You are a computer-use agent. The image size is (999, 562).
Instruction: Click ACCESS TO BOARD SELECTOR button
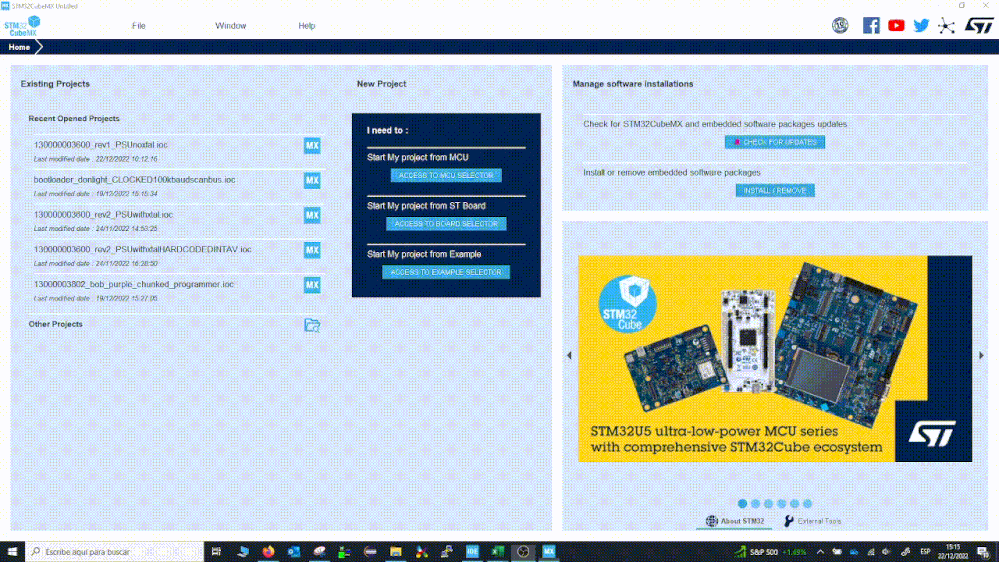(446, 224)
